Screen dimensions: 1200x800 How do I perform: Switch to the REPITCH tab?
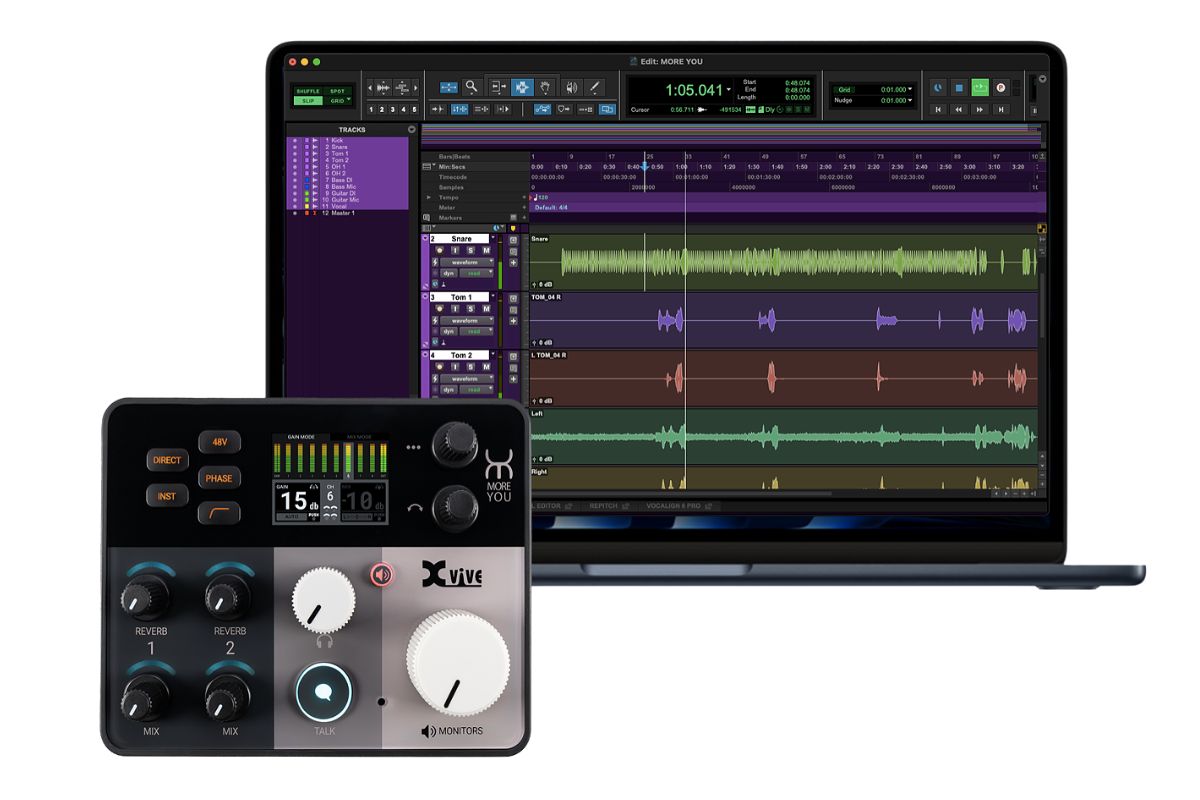pyautogui.click(x=603, y=507)
